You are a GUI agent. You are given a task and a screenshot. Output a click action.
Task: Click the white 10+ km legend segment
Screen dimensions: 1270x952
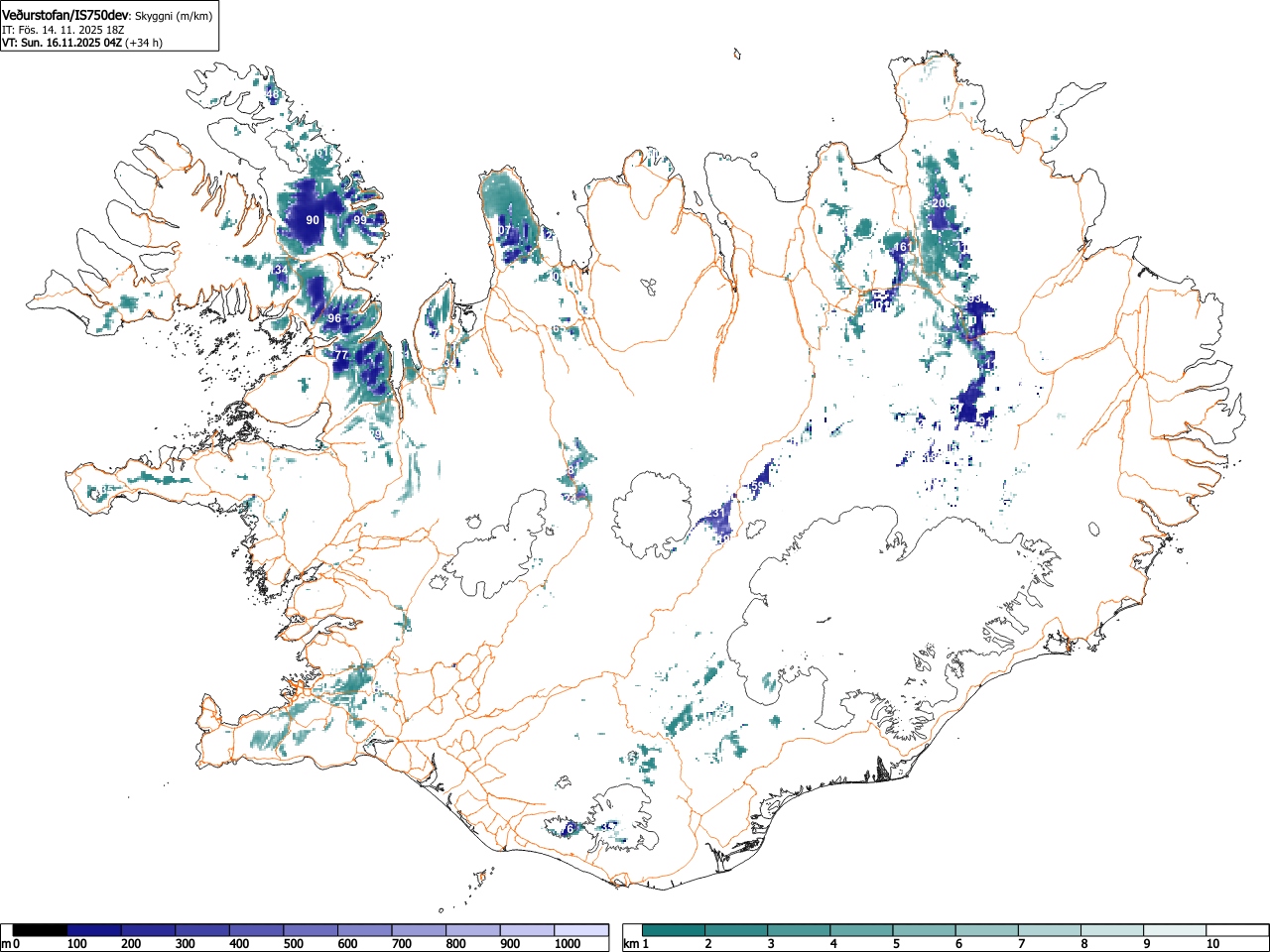click(x=1236, y=930)
